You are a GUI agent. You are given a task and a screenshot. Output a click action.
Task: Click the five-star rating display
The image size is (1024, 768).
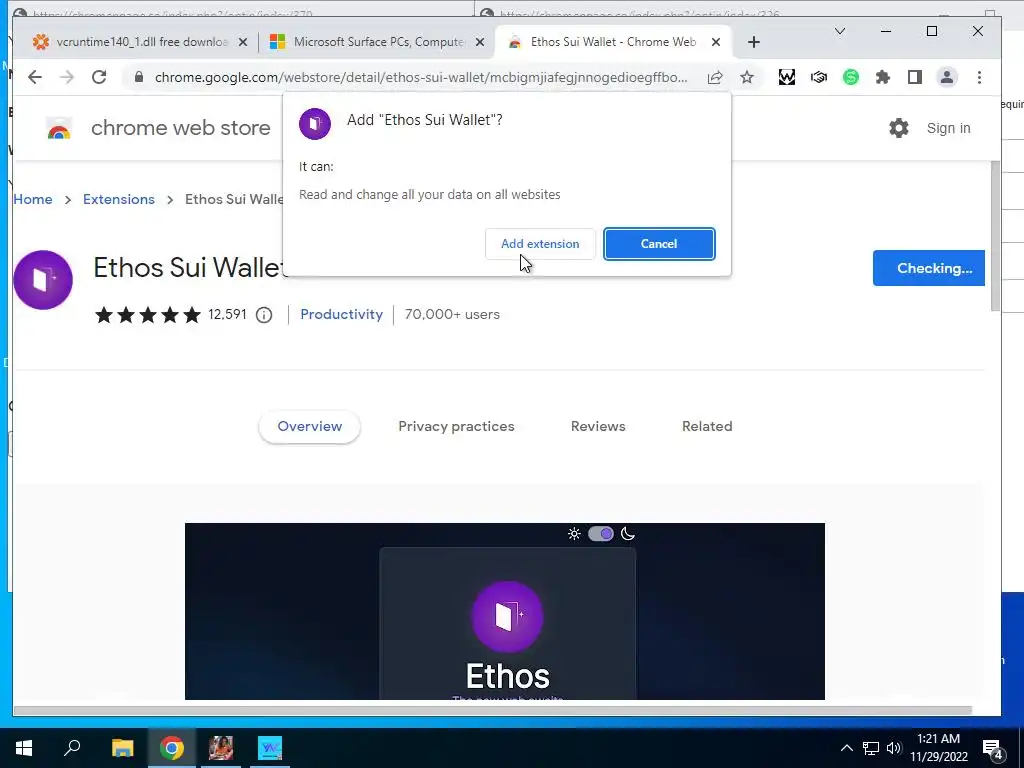pos(148,315)
